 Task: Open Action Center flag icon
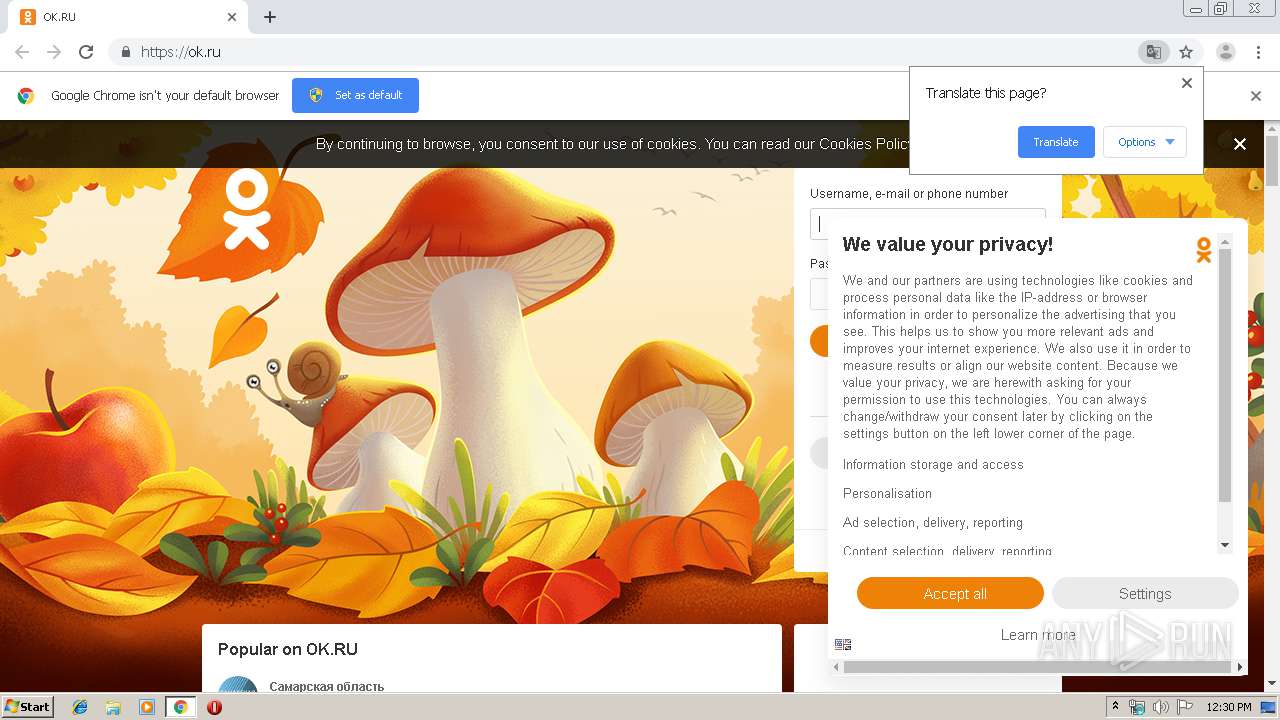(x=1185, y=707)
